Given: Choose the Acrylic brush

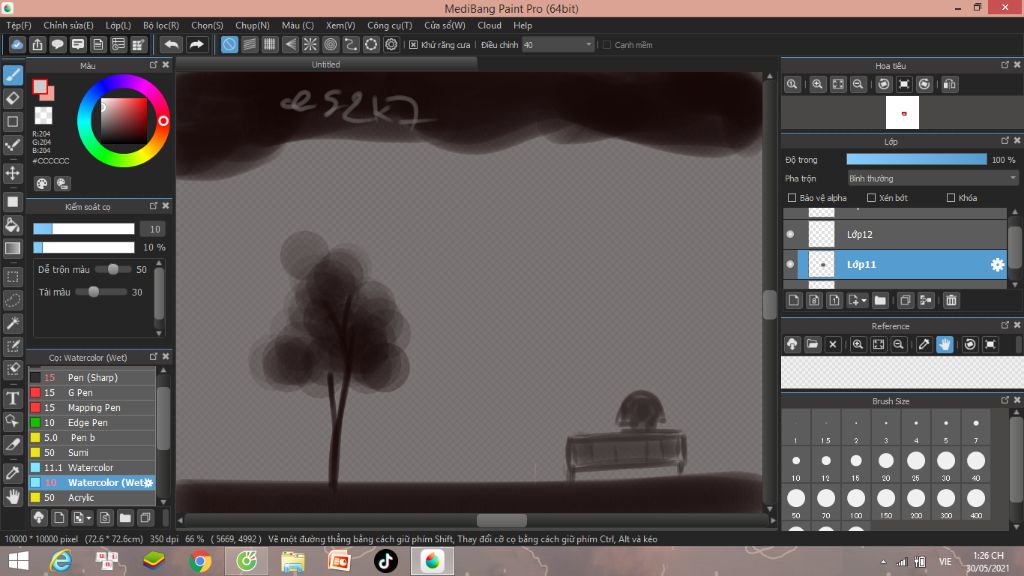Looking at the screenshot, I should pyautogui.click(x=92, y=498).
